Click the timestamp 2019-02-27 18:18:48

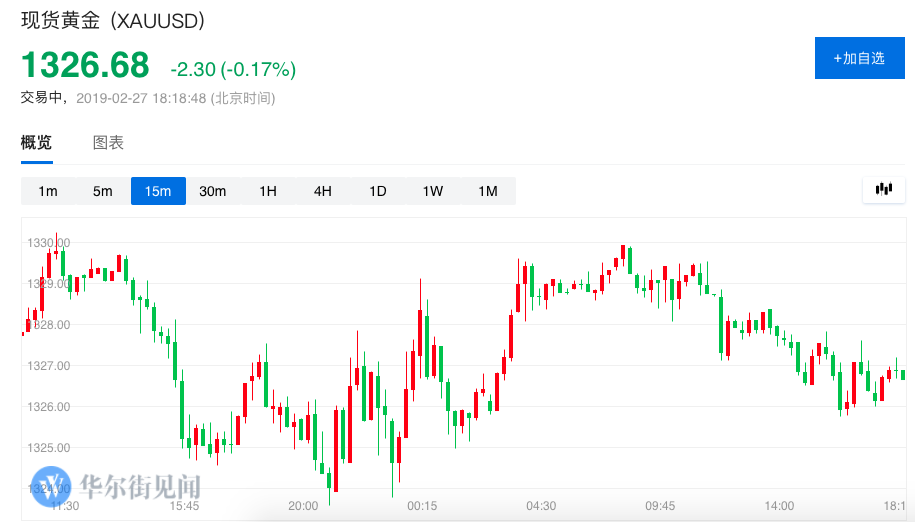(141, 98)
